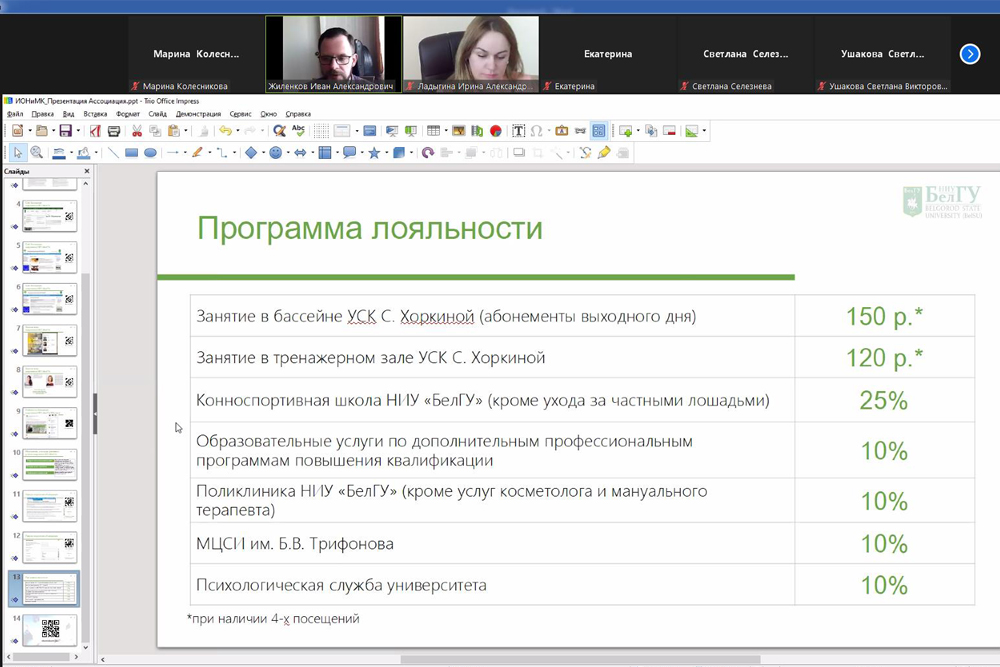Select the Rectangle drawing tool
Screen dimensions: 1000x667
click(131, 153)
